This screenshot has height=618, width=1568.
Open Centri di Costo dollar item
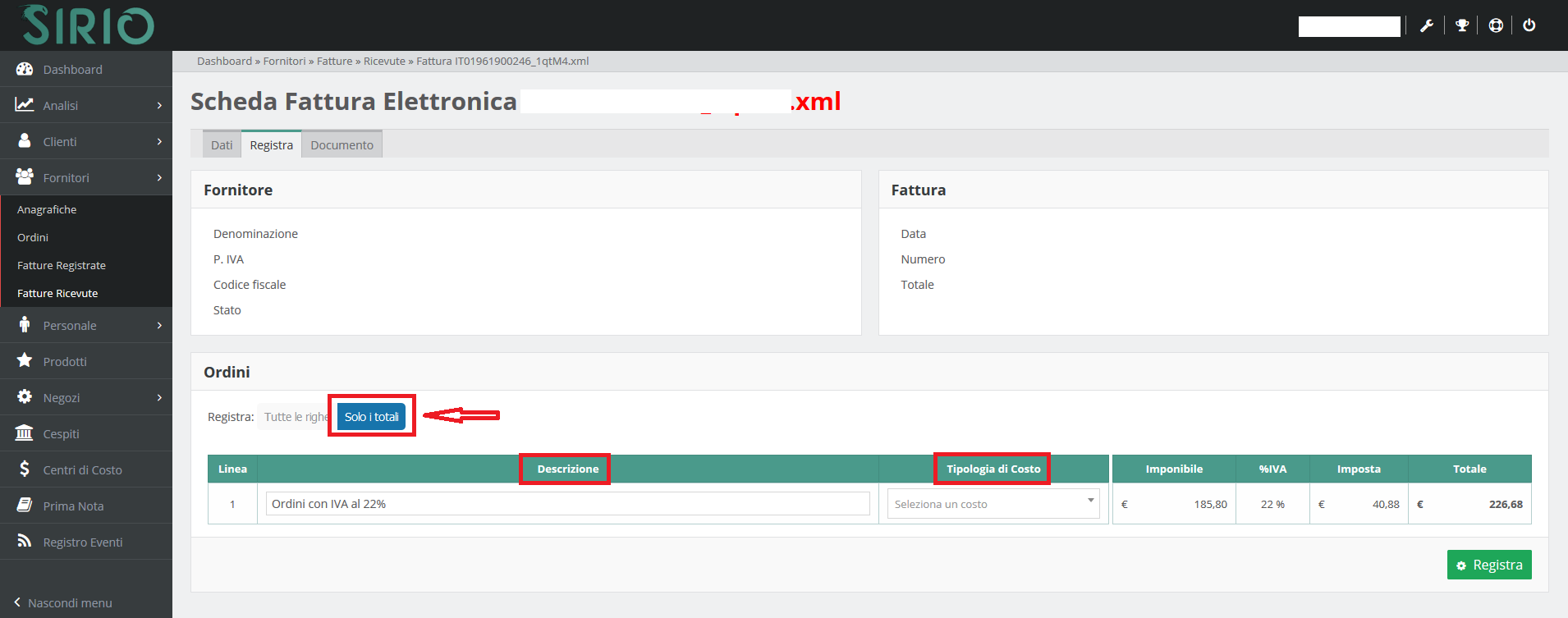[82, 470]
